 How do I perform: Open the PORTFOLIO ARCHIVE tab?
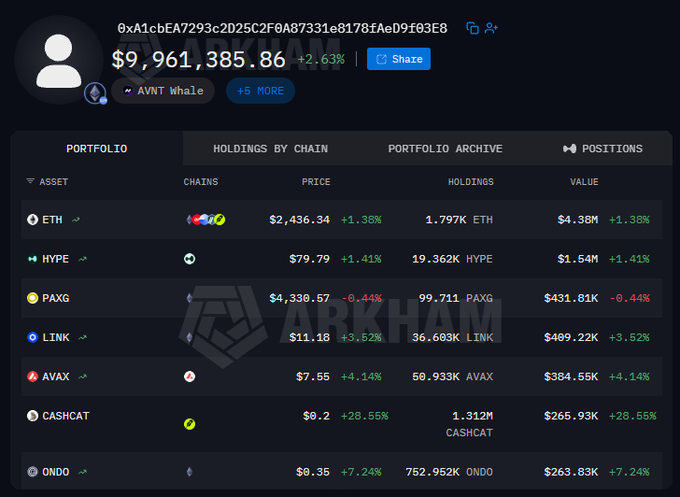445,149
